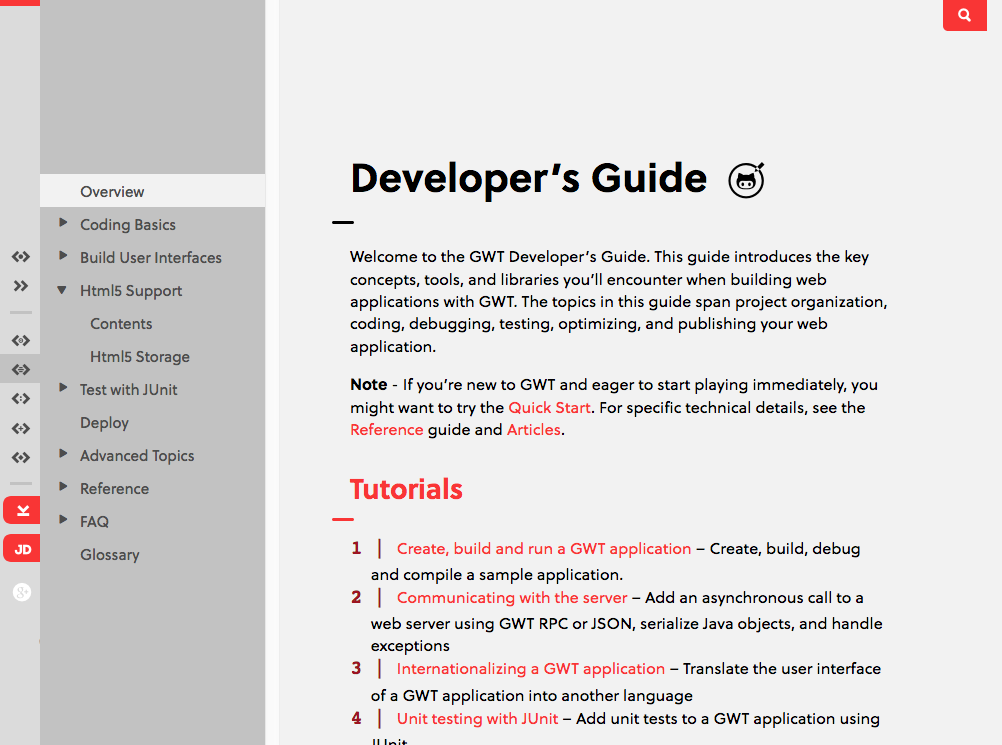Expand the FAQ section arrow

63,521
